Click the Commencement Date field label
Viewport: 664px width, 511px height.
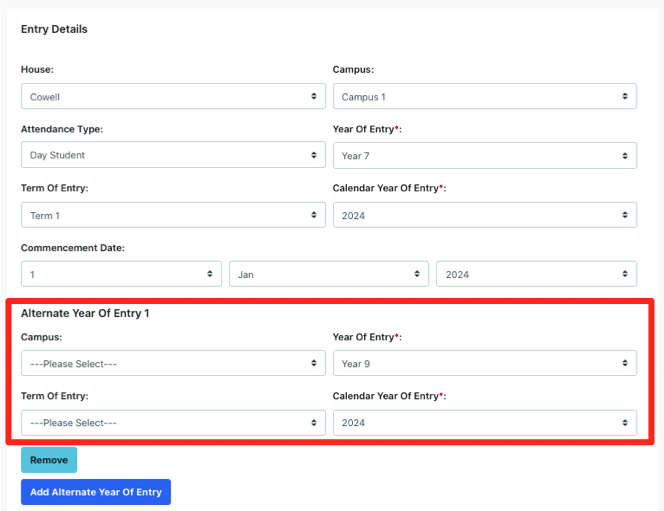(x=72, y=247)
